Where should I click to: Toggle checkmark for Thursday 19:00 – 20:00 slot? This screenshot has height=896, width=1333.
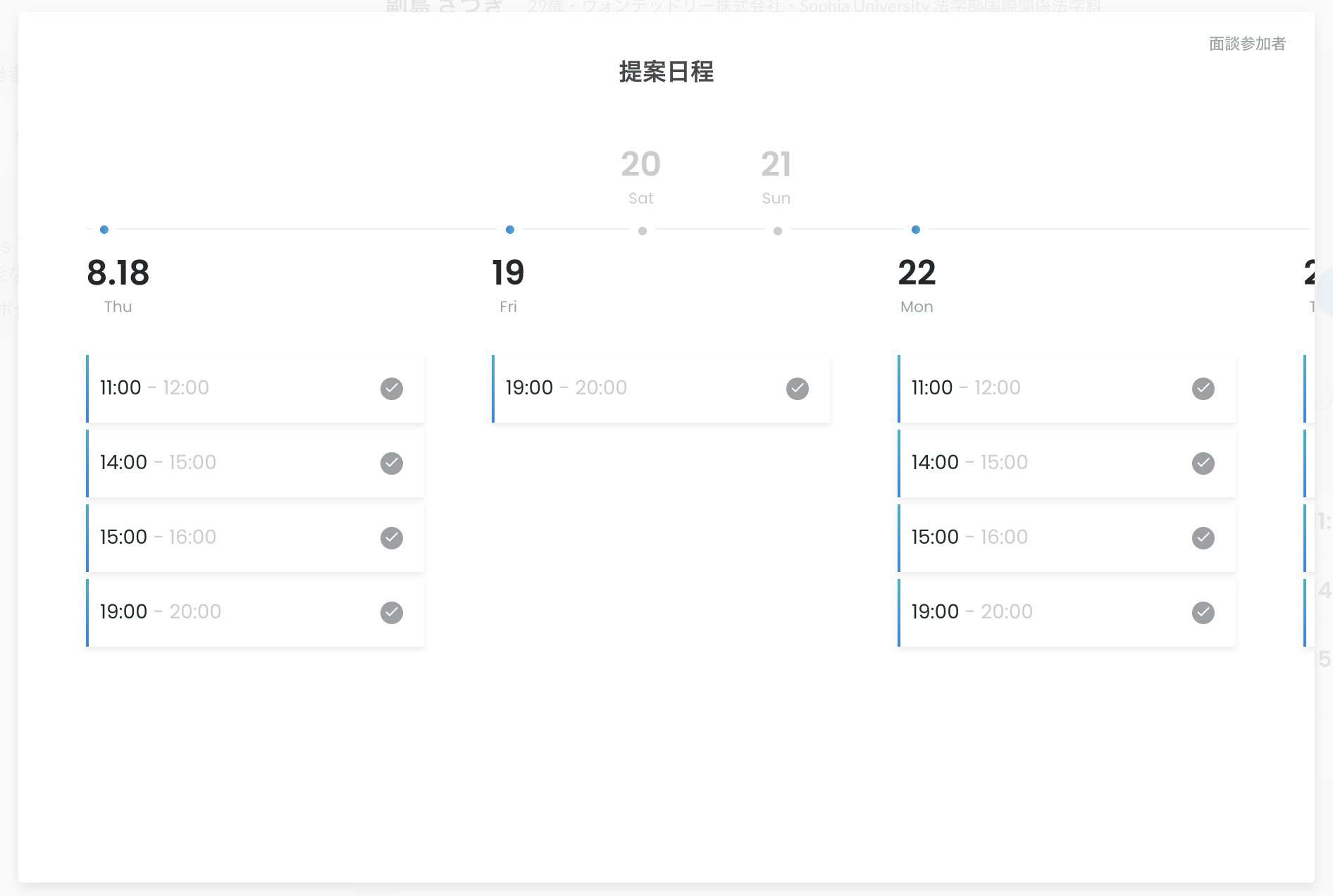pos(392,613)
